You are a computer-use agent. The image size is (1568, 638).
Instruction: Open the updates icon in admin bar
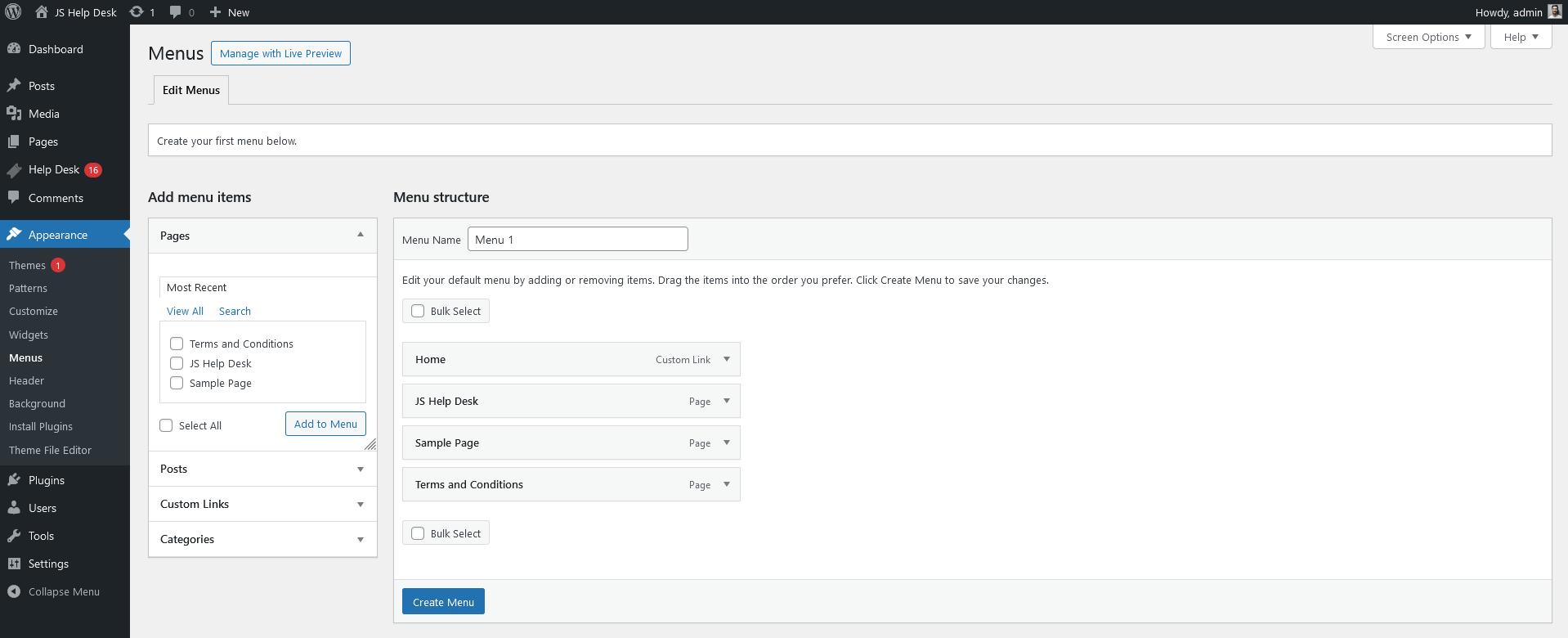(137, 12)
